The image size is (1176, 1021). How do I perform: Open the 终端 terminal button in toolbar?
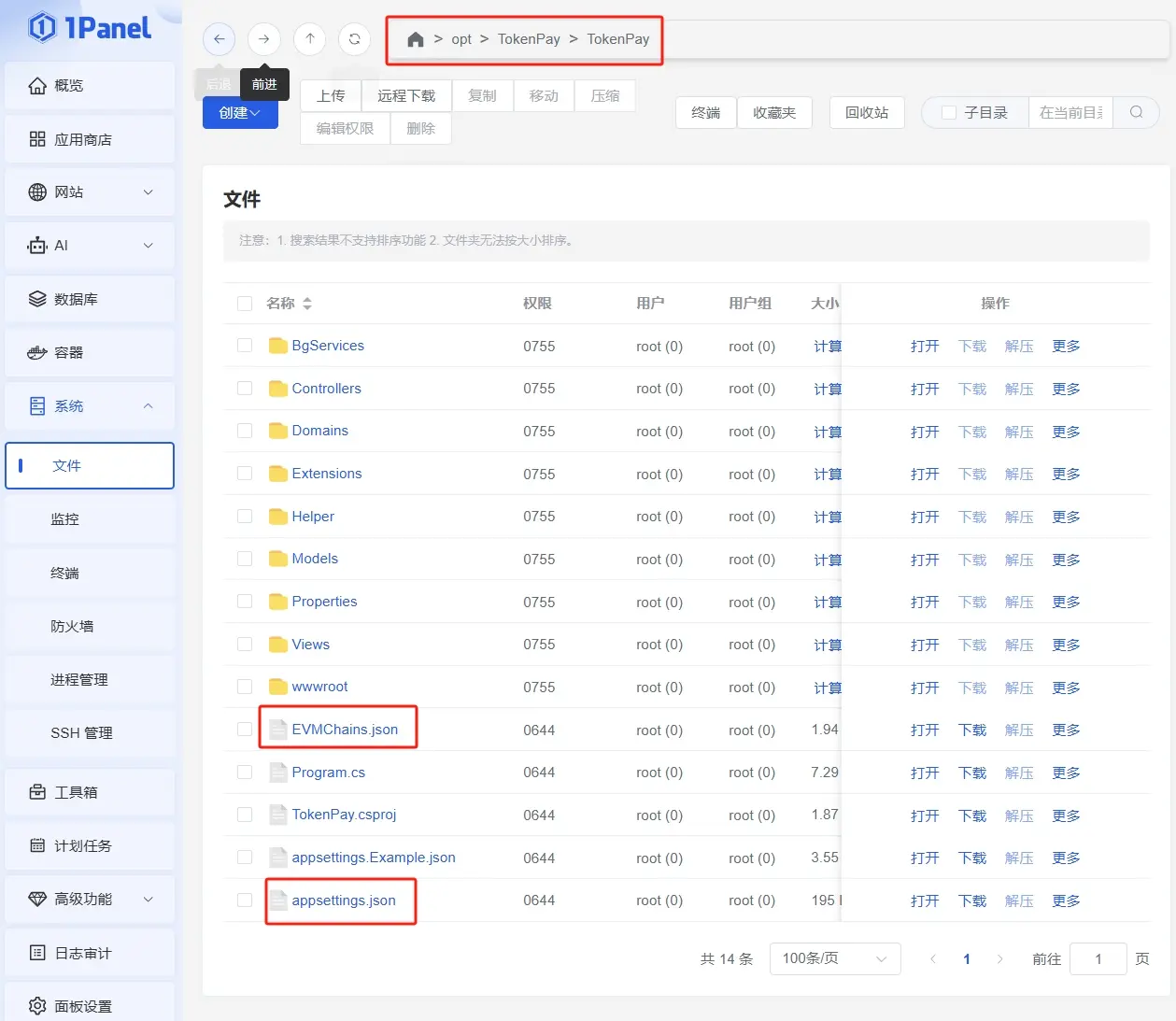(706, 113)
